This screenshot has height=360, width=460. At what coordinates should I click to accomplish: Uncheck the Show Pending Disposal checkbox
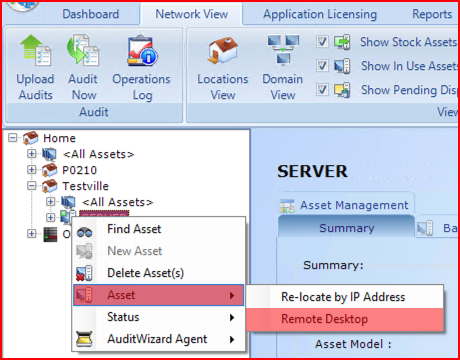[322, 90]
